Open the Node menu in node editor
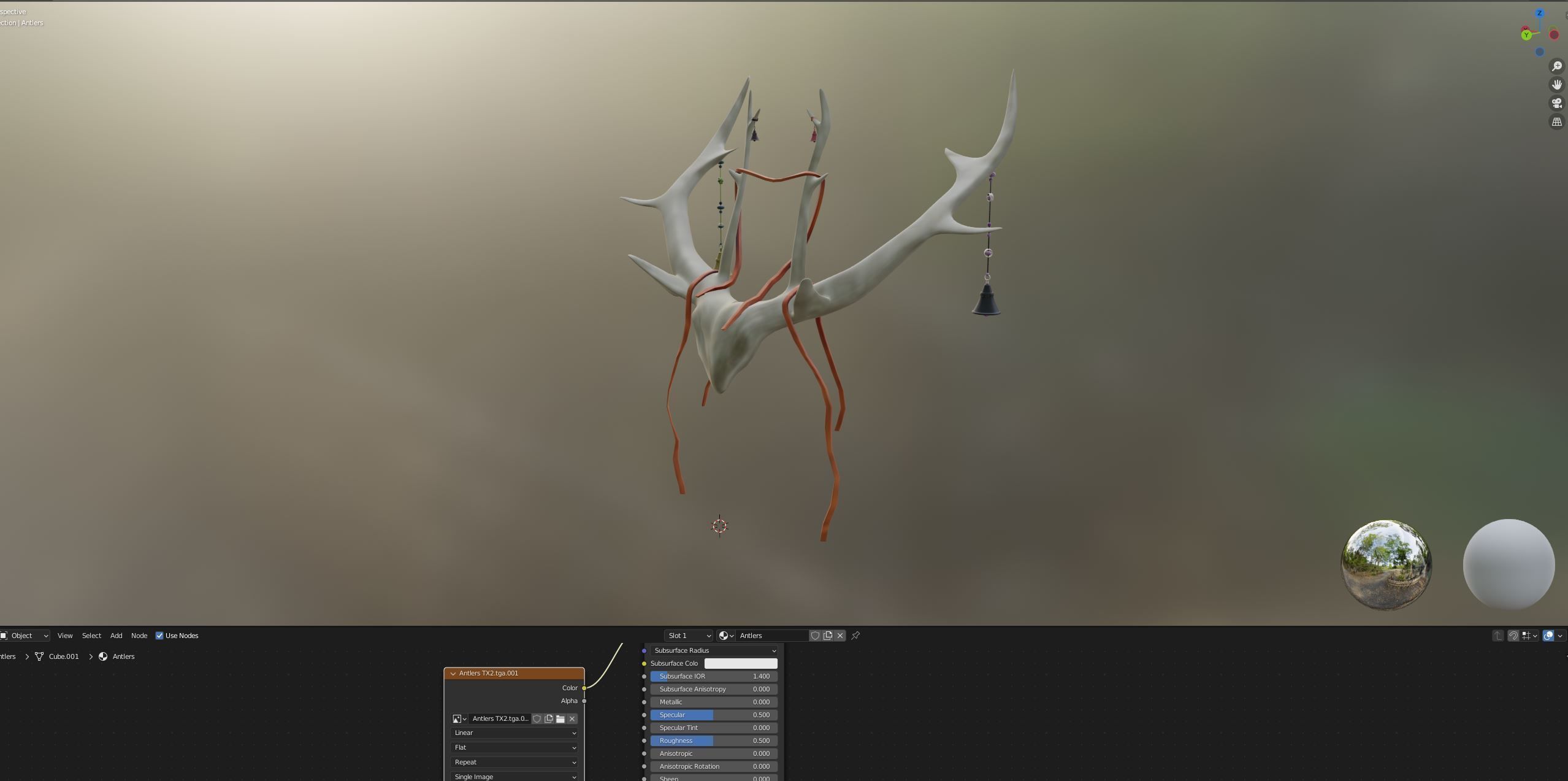Viewport: 1568px width, 781px height. (139, 636)
